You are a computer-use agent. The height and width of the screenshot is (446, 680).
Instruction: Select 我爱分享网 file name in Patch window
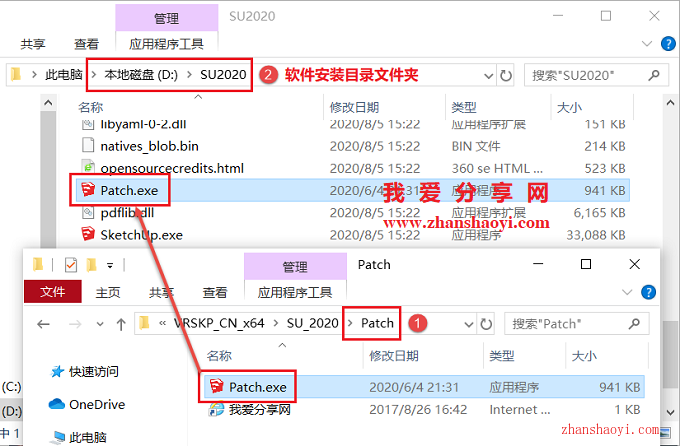click(x=259, y=409)
